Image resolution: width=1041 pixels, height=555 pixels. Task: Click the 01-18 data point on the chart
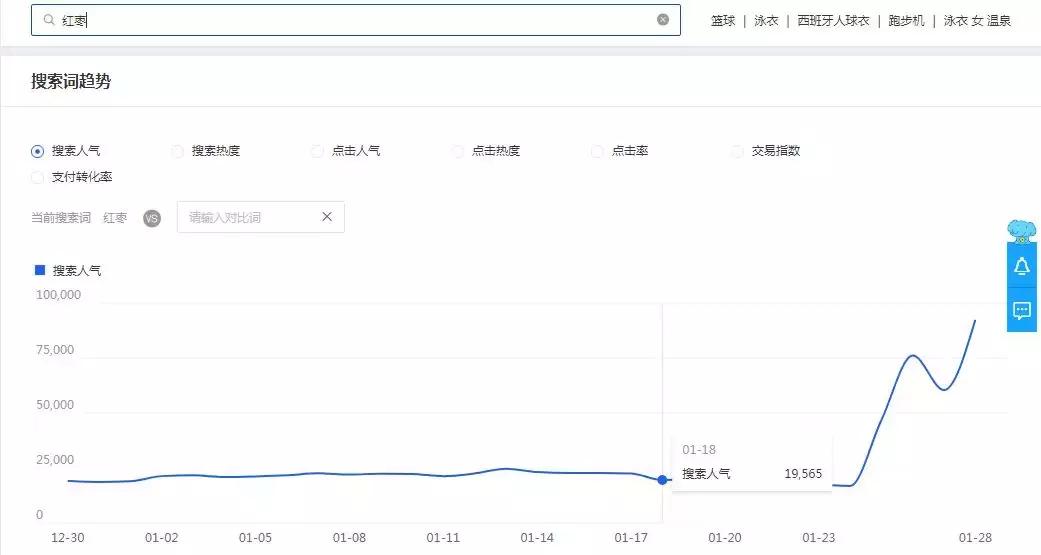pyautogui.click(x=662, y=479)
